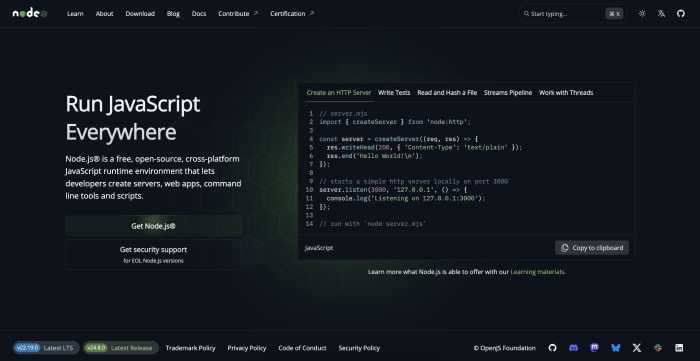Click the server.listen(3000 code line
Image resolution: width=700 pixels, height=361 pixels.
[393, 190]
